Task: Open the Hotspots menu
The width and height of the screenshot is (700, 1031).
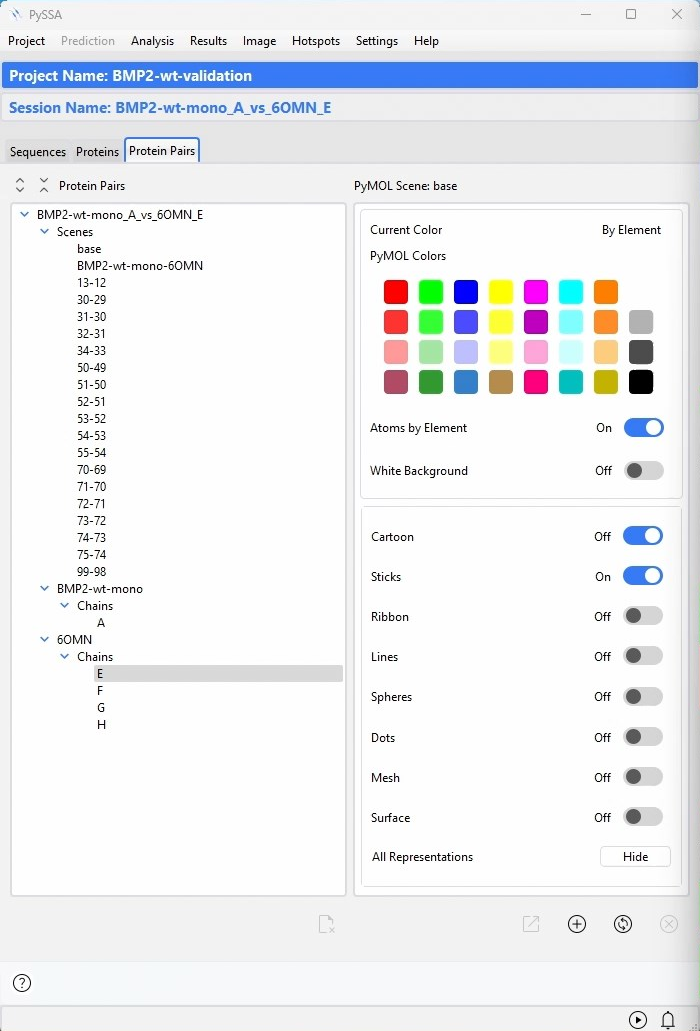Action: point(315,41)
